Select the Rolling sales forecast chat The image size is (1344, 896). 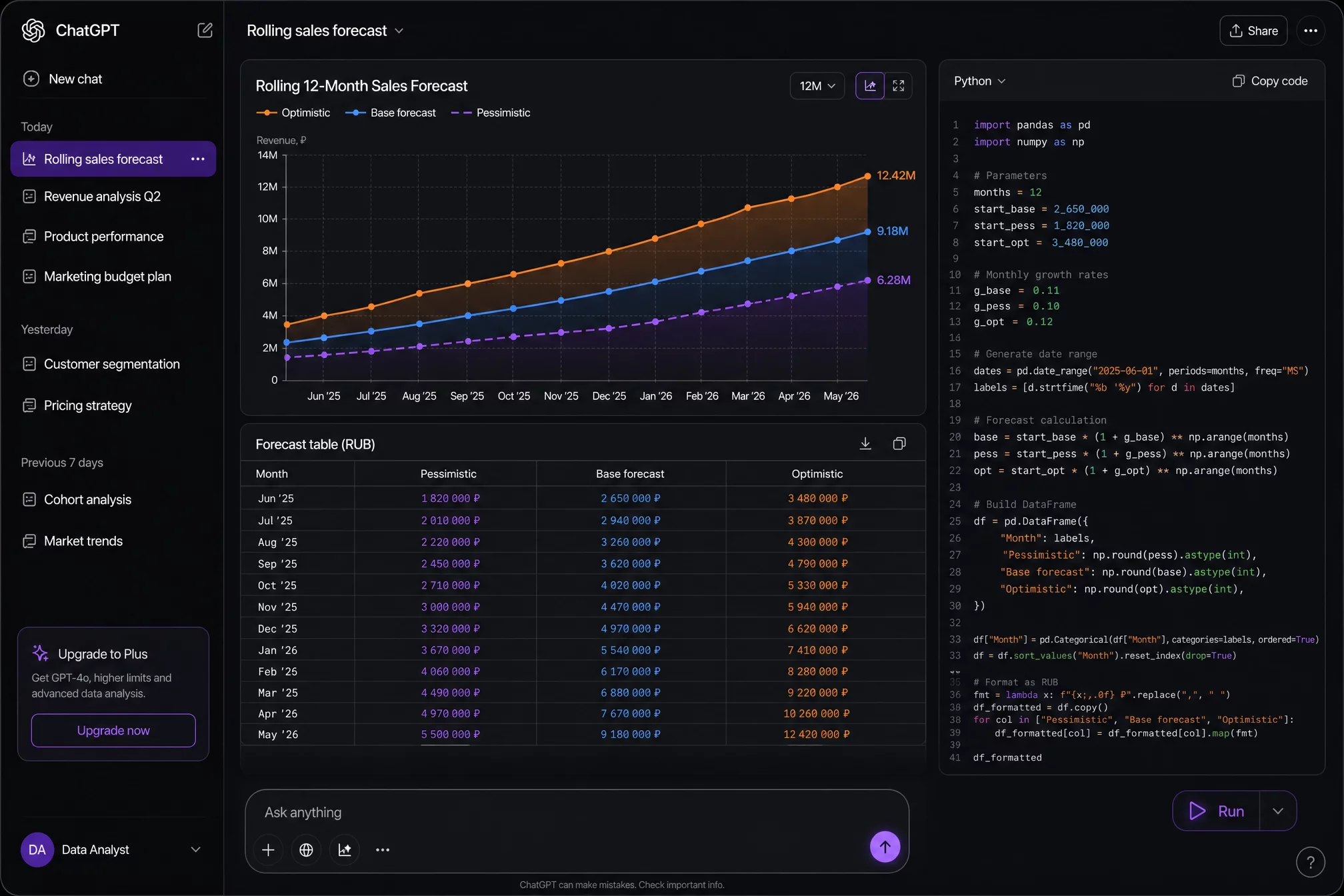tap(113, 159)
